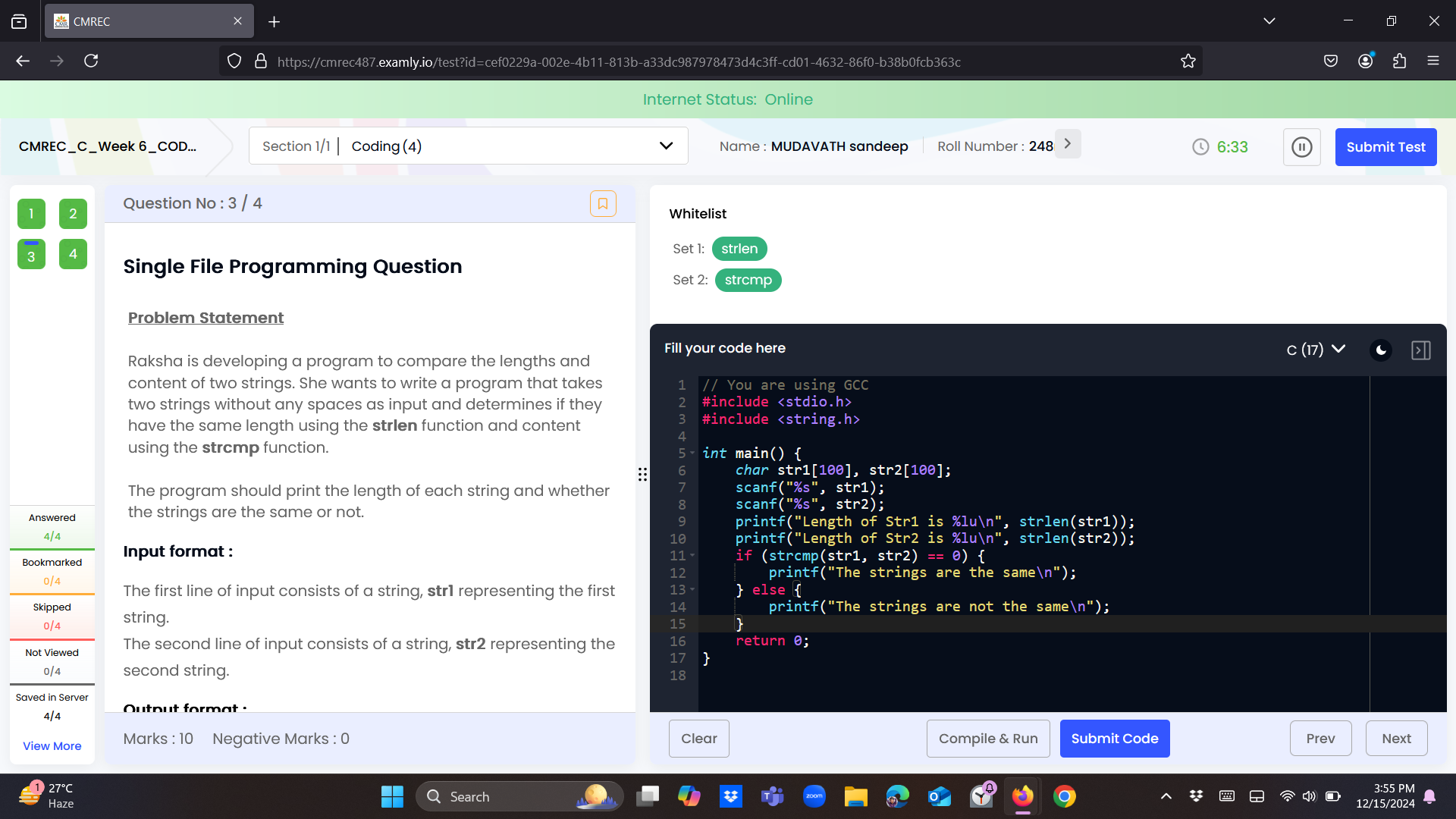This screenshot has width=1456, height=819.
Task: Toggle the editor dark mode moon icon
Action: tap(1381, 350)
